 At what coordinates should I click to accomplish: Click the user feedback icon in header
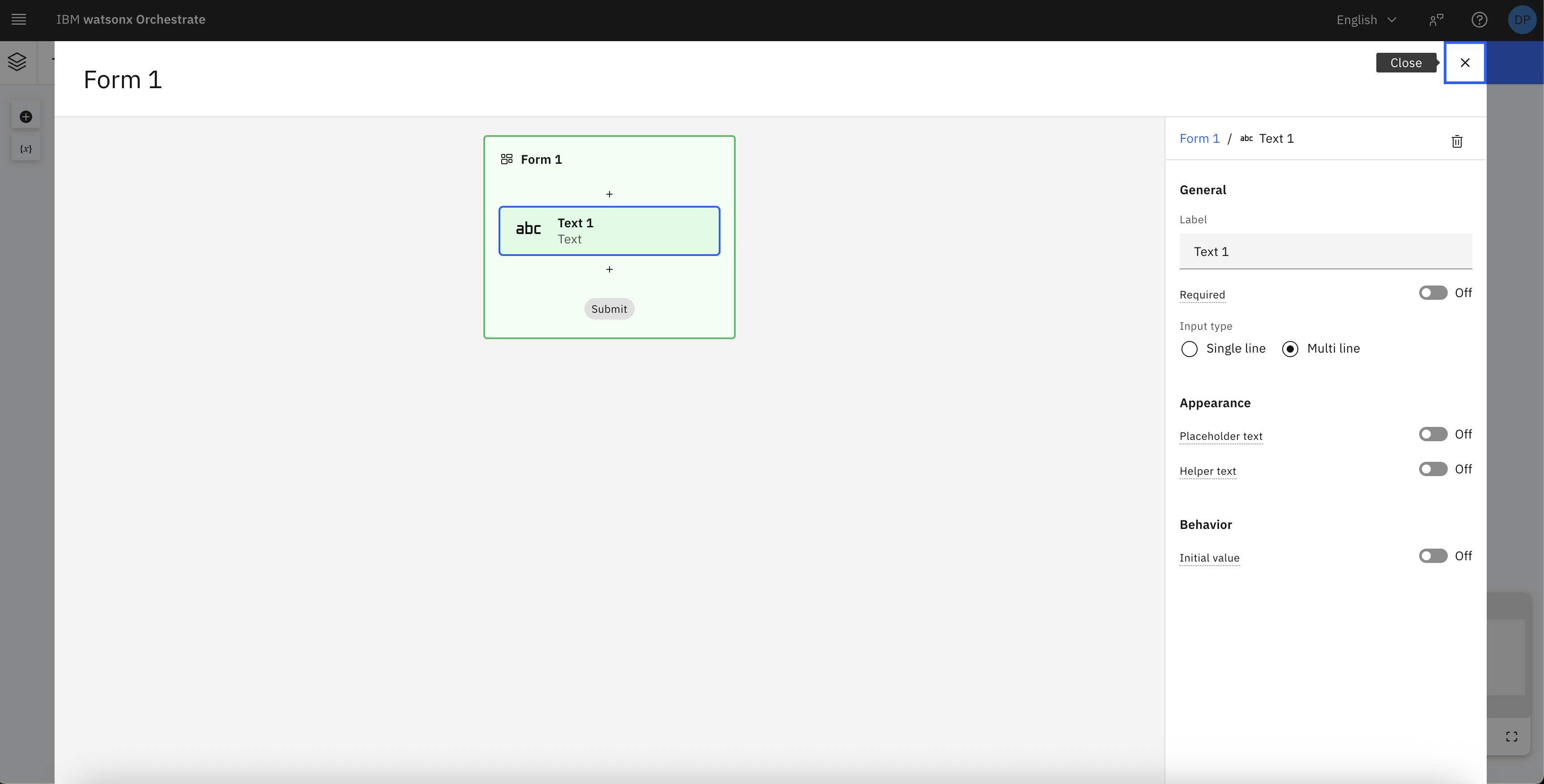click(x=1436, y=20)
